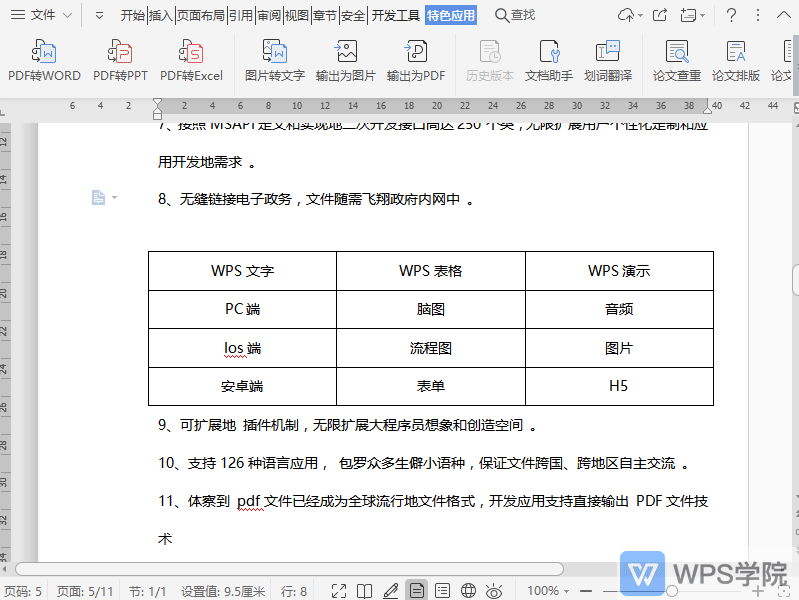799x600 pixels.
Task: Click the underlined word pdf in item 11
Action: (250, 501)
